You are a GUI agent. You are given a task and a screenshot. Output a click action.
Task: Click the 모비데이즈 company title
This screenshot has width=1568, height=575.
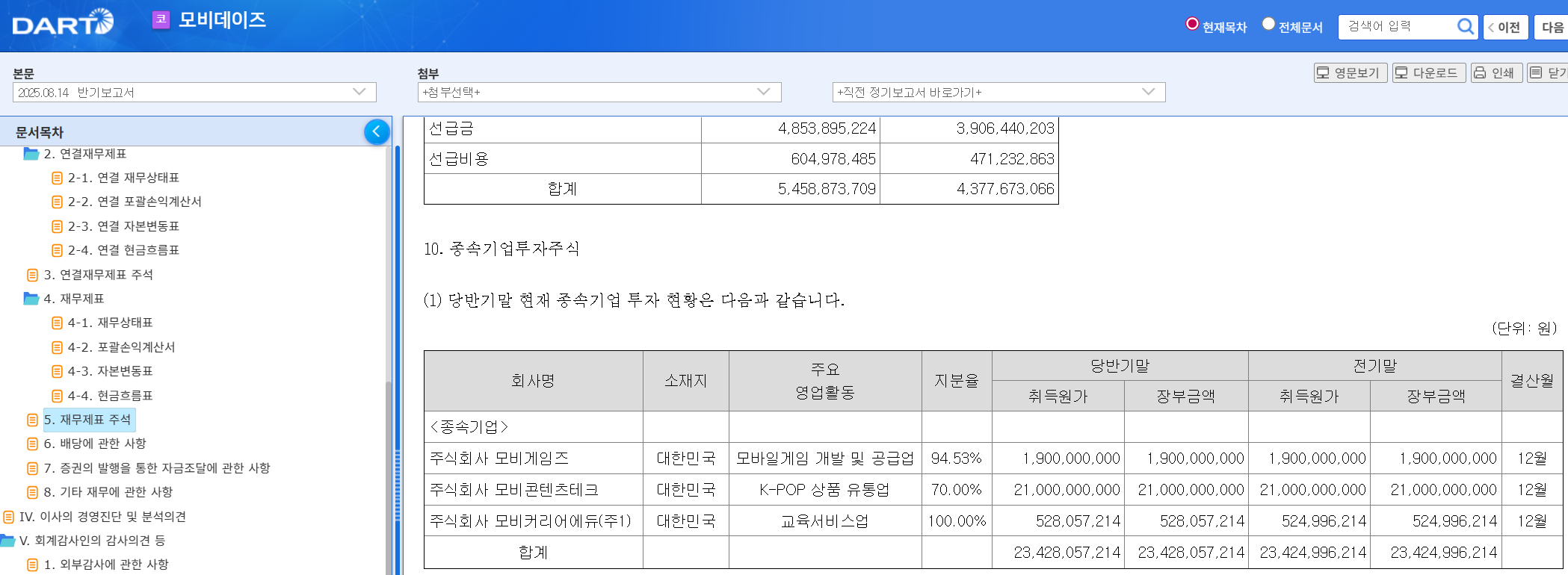coord(222,20)
